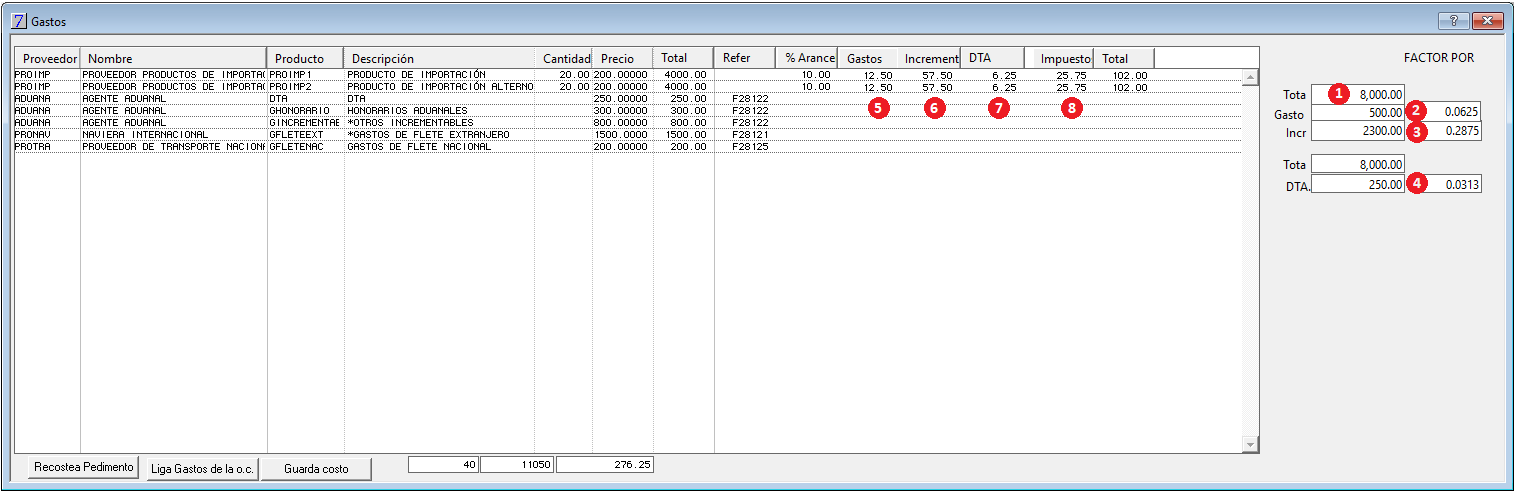Screen dimensions: 1517x494
Task: Click the % Arance column header
Action: click(x=807, y=58)
